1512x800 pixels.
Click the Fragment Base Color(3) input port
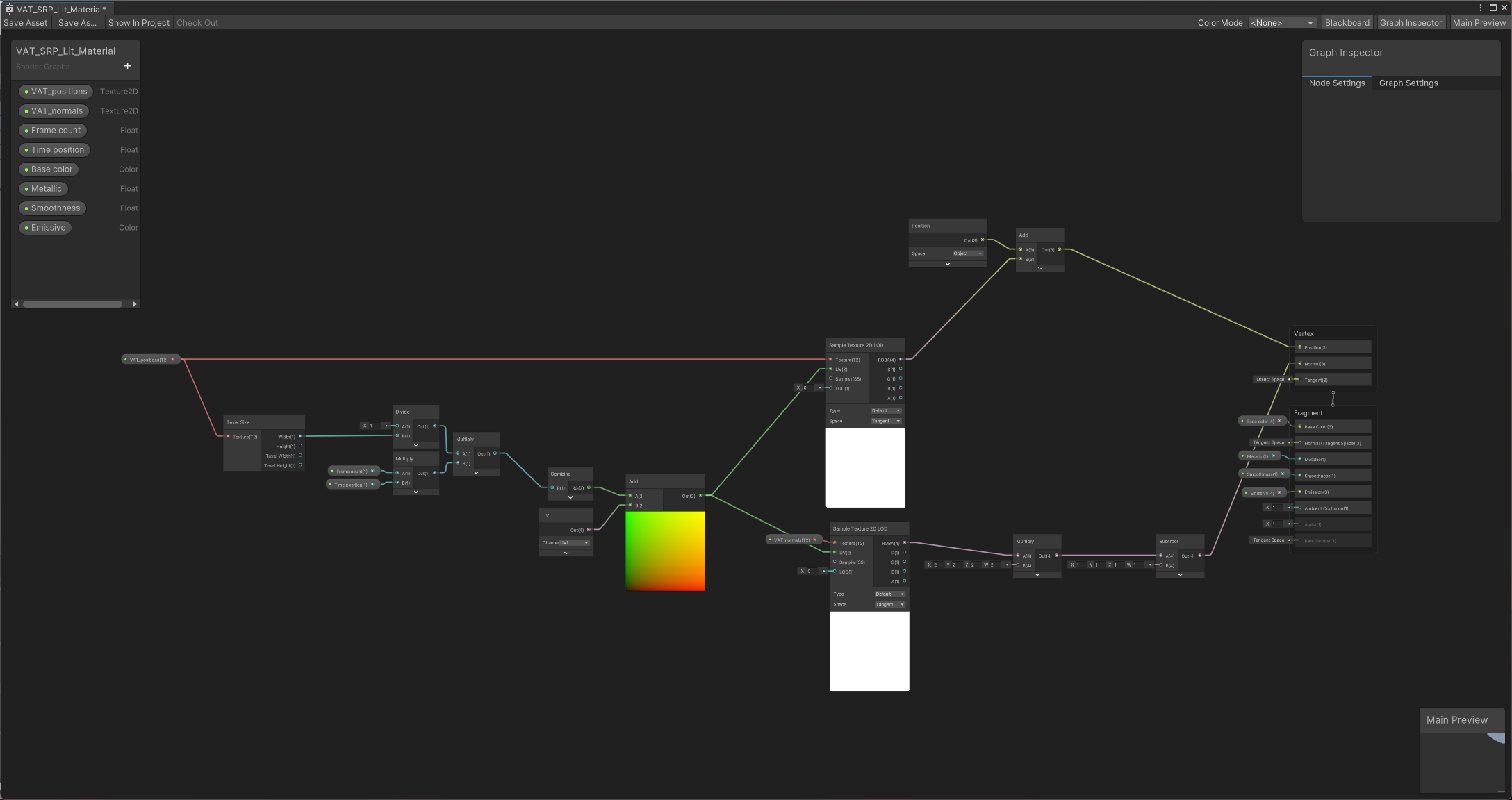pos(1300,426)
